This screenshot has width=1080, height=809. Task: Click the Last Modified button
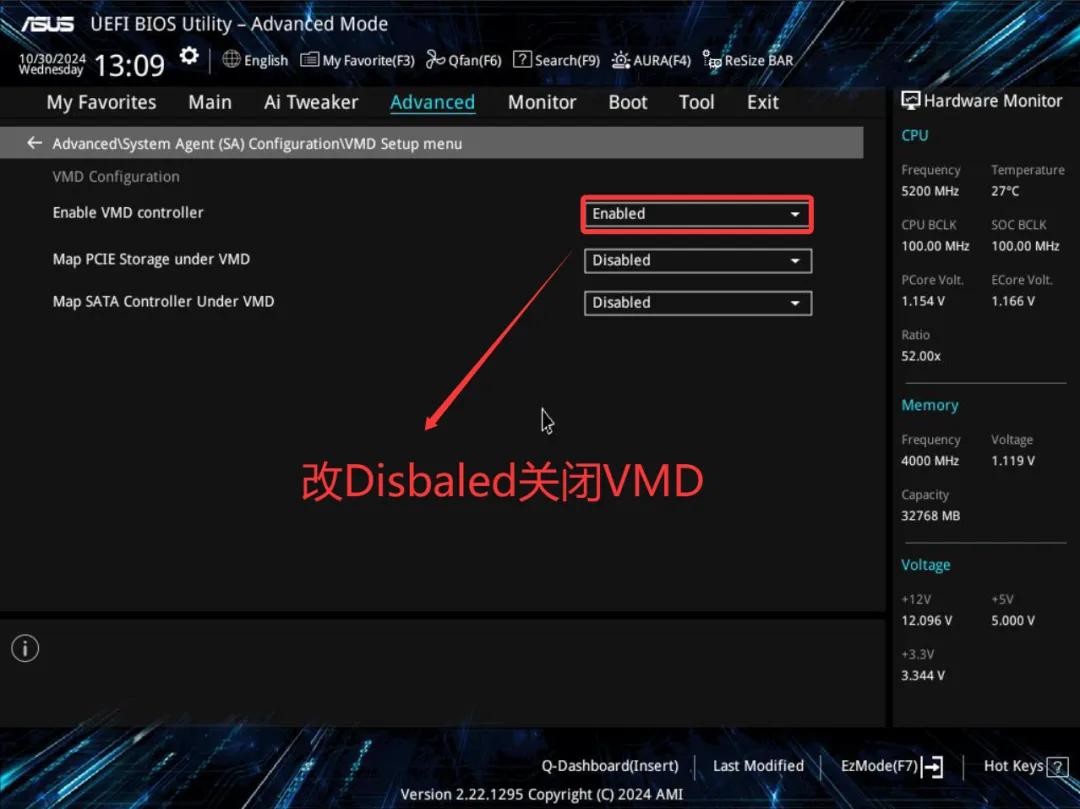tap(758, 766)
